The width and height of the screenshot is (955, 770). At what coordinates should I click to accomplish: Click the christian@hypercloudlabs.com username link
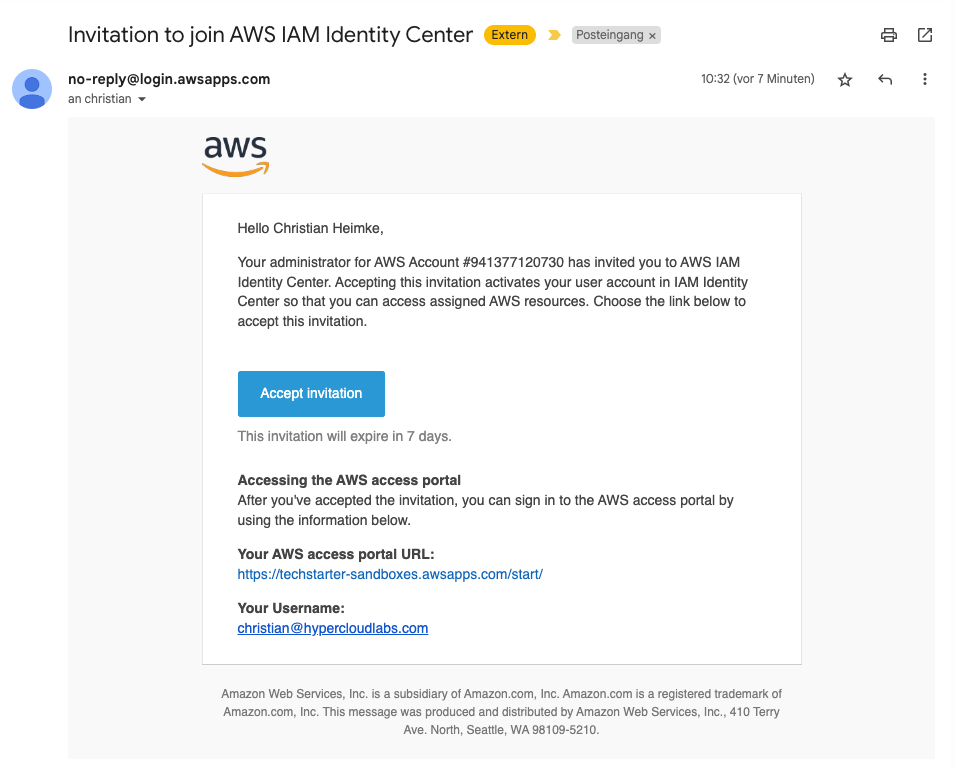point(332,629)
